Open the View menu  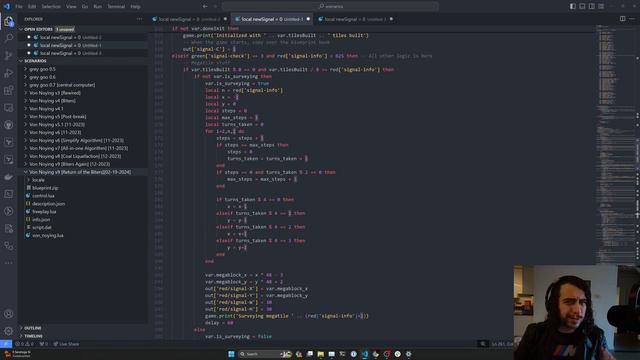(71, 7)
